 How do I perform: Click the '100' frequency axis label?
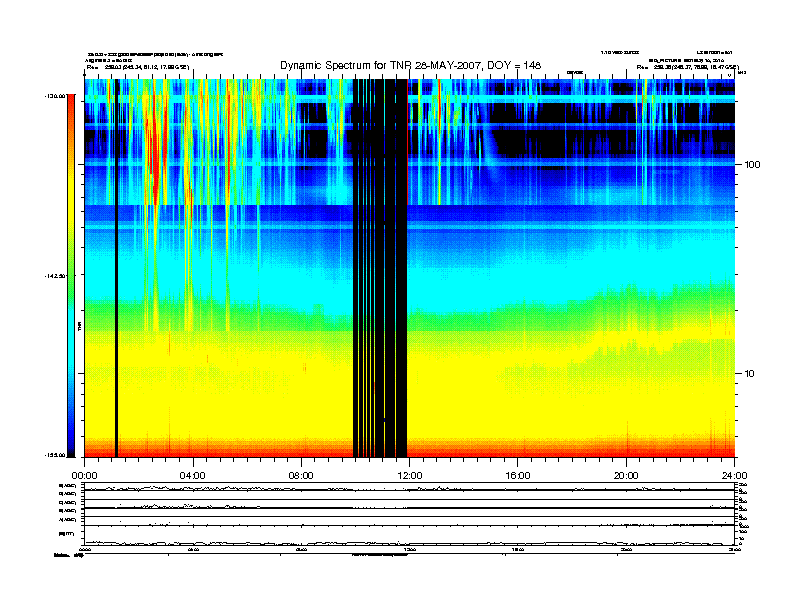[x=753, y=165]
